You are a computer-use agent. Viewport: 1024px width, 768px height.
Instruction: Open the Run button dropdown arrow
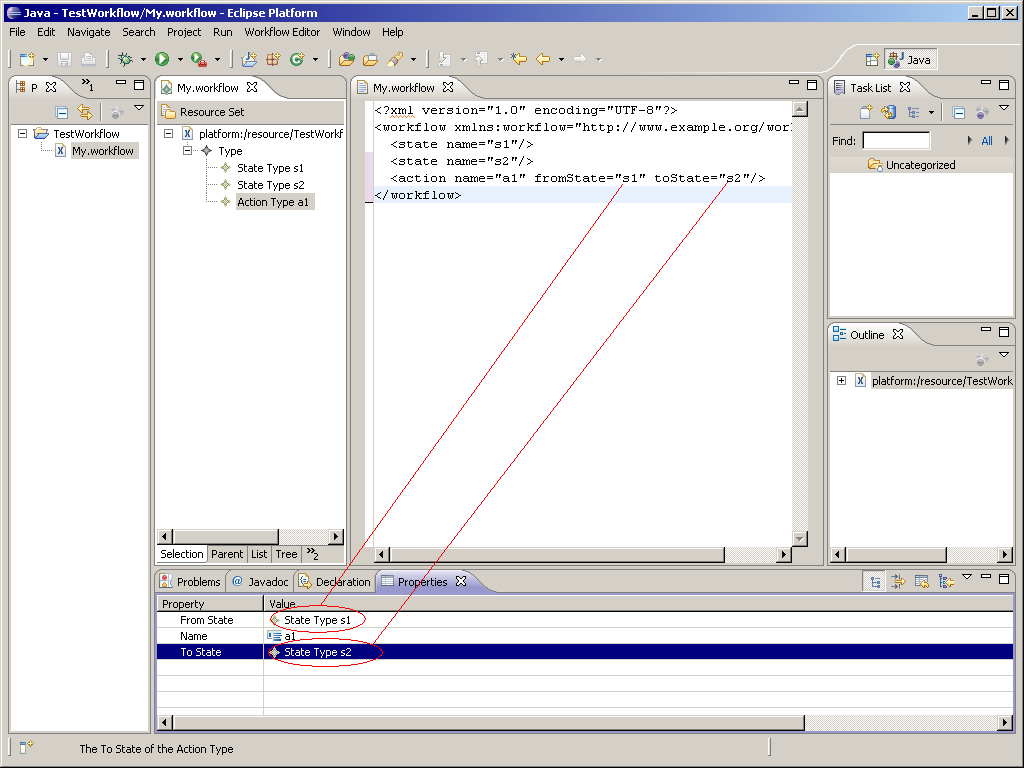(x=180, y=60)
